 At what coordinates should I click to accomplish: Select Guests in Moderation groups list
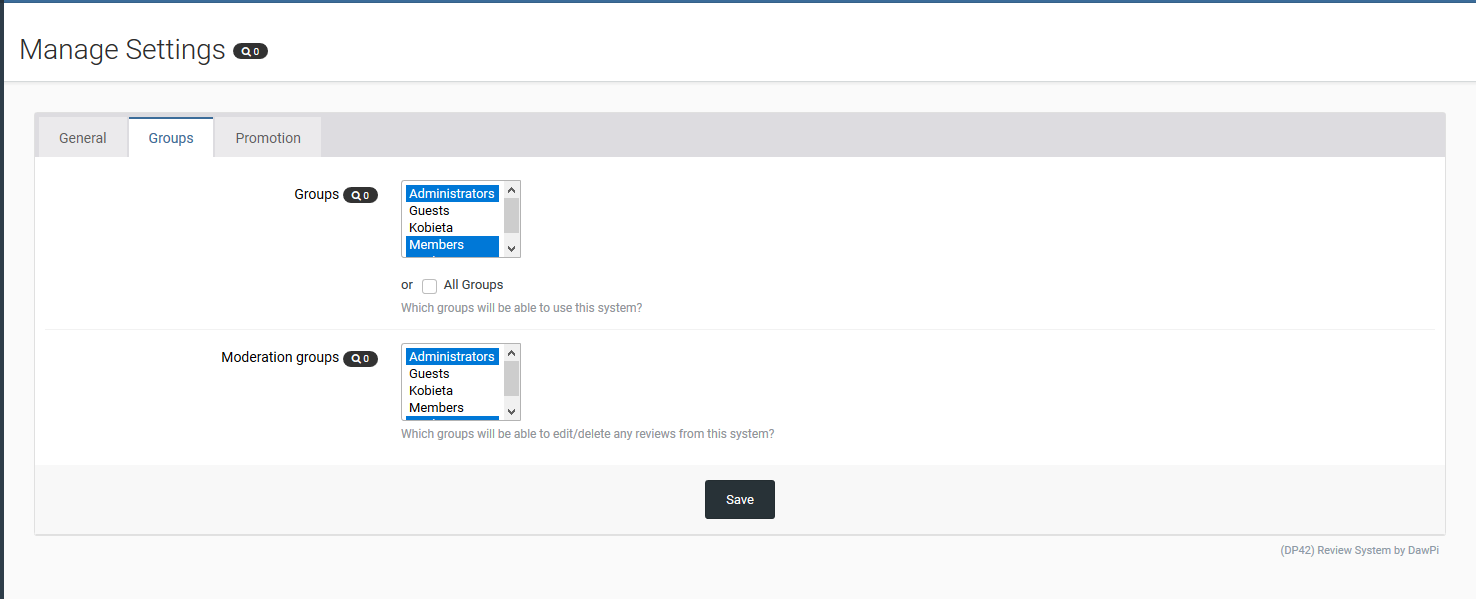(430, 374)
